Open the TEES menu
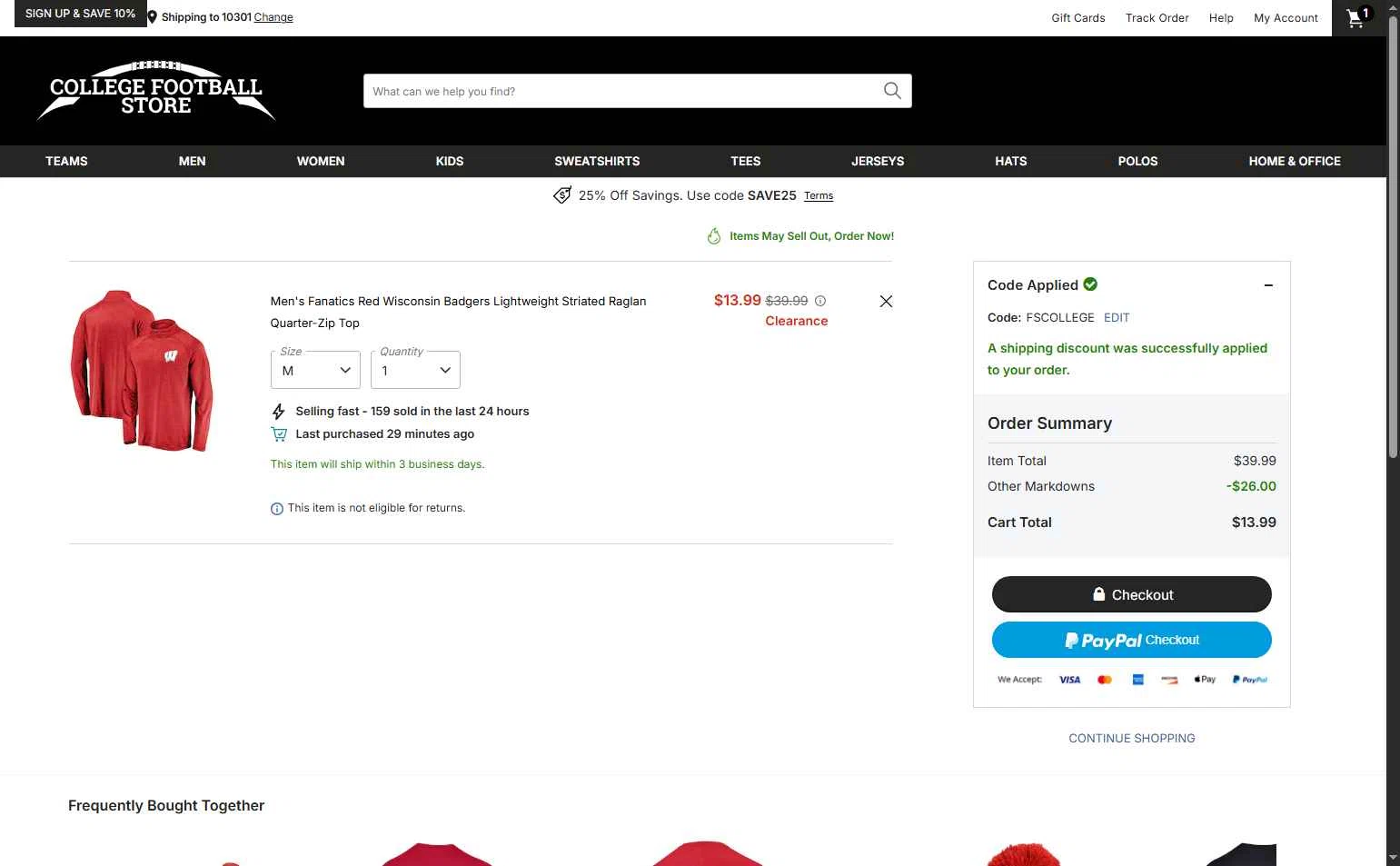 (746, 161)
